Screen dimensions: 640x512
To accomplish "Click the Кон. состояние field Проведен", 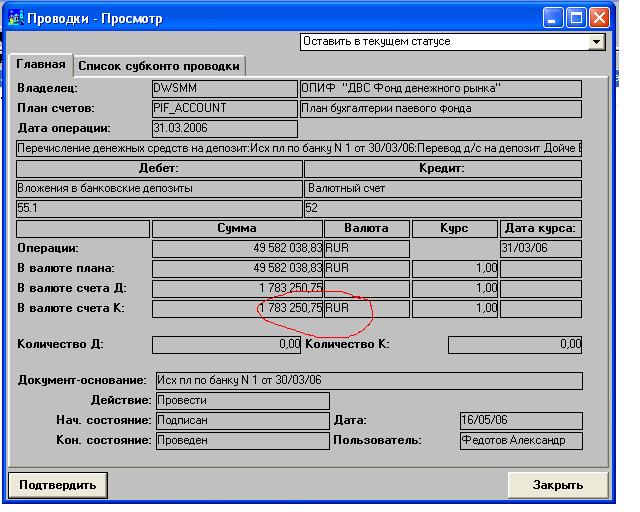I will [242, 441].
